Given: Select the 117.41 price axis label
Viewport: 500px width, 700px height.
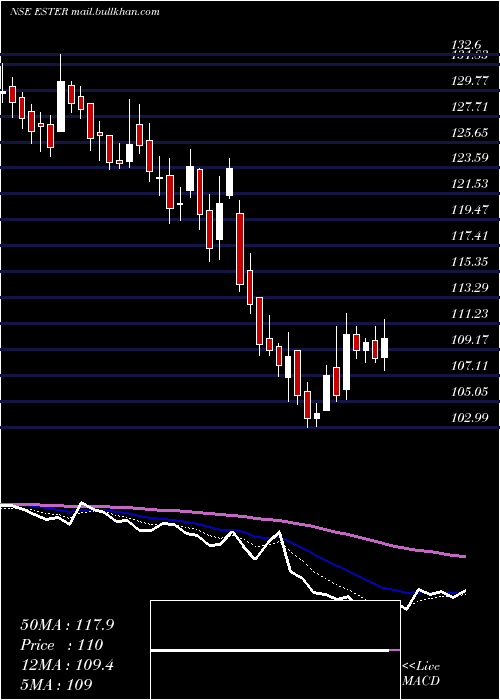Looking at the screenshot, I should coord(470,235).
